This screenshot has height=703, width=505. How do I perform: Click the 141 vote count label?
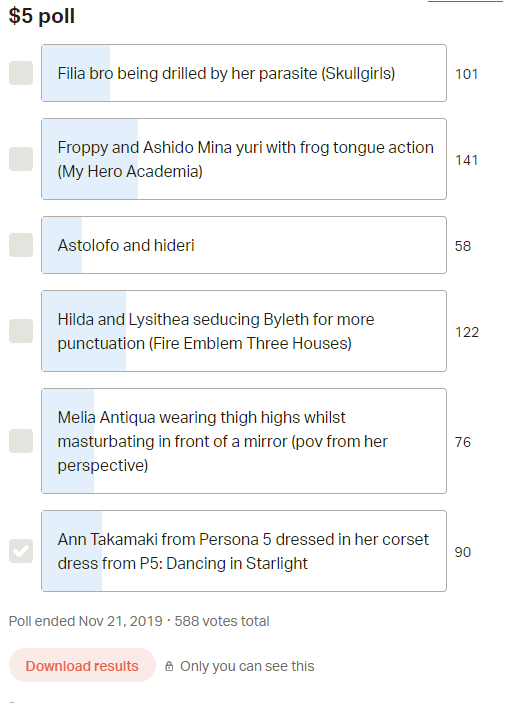[466, 160]
